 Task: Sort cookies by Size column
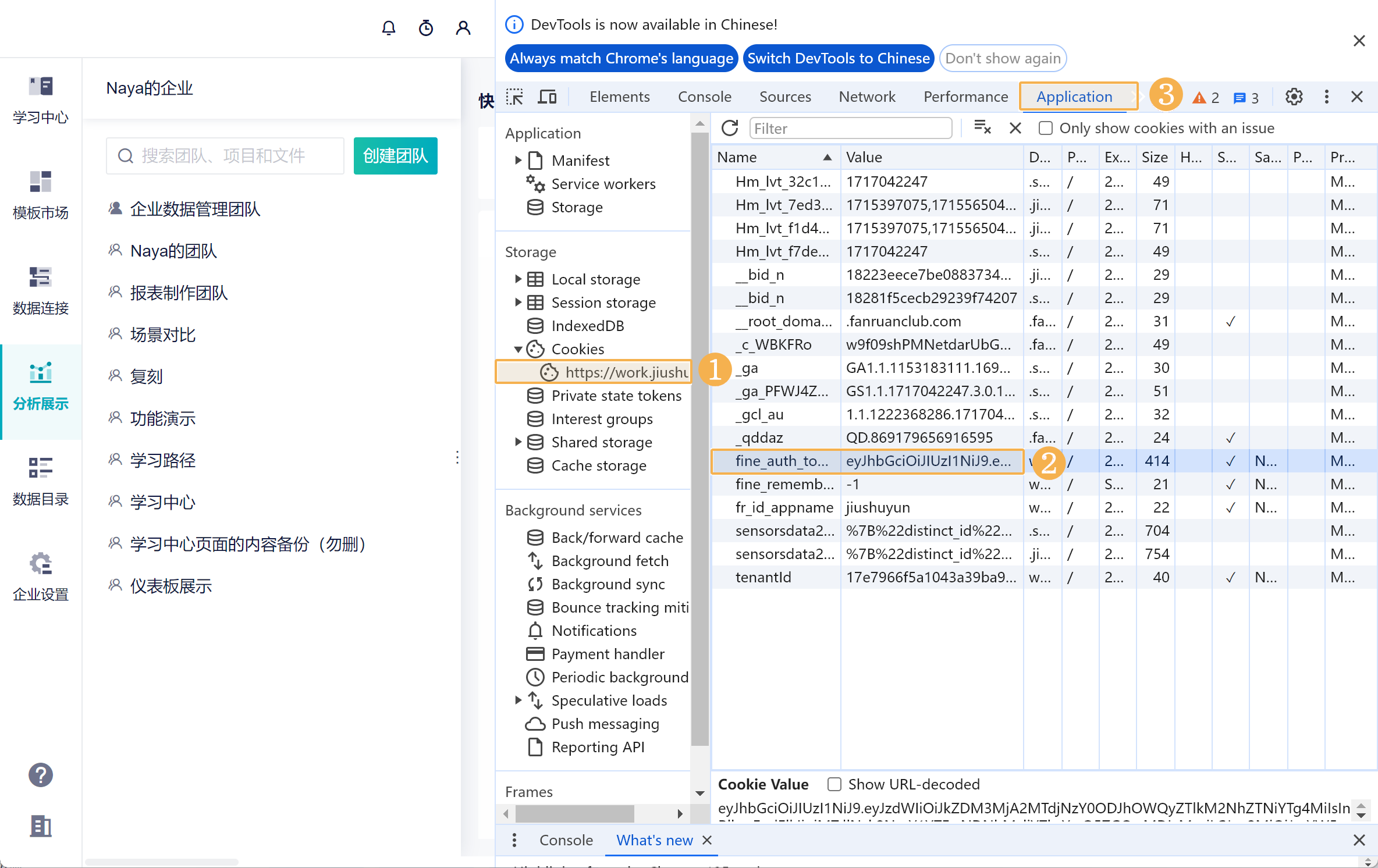tap(1155, 157)
